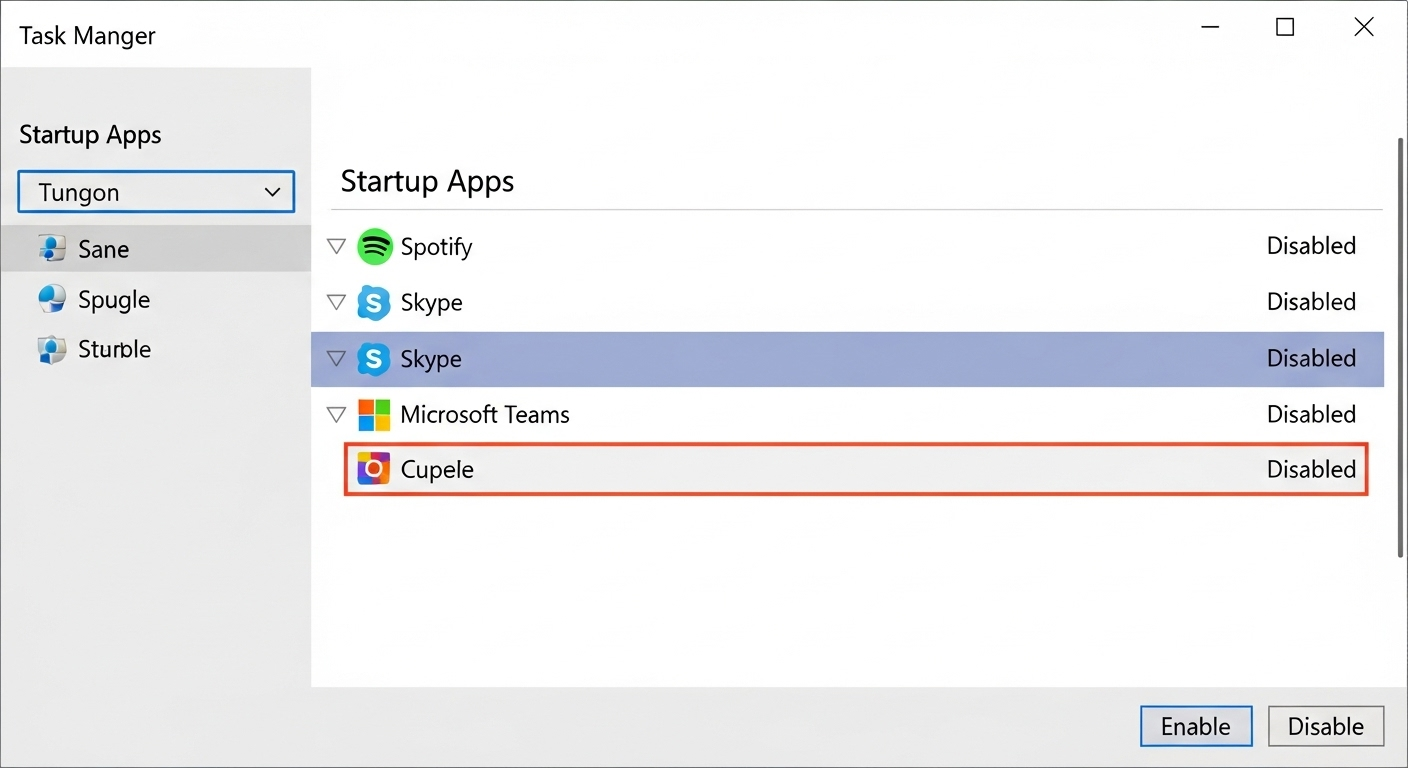Select the Cupele startup entry

pos(700,469)
